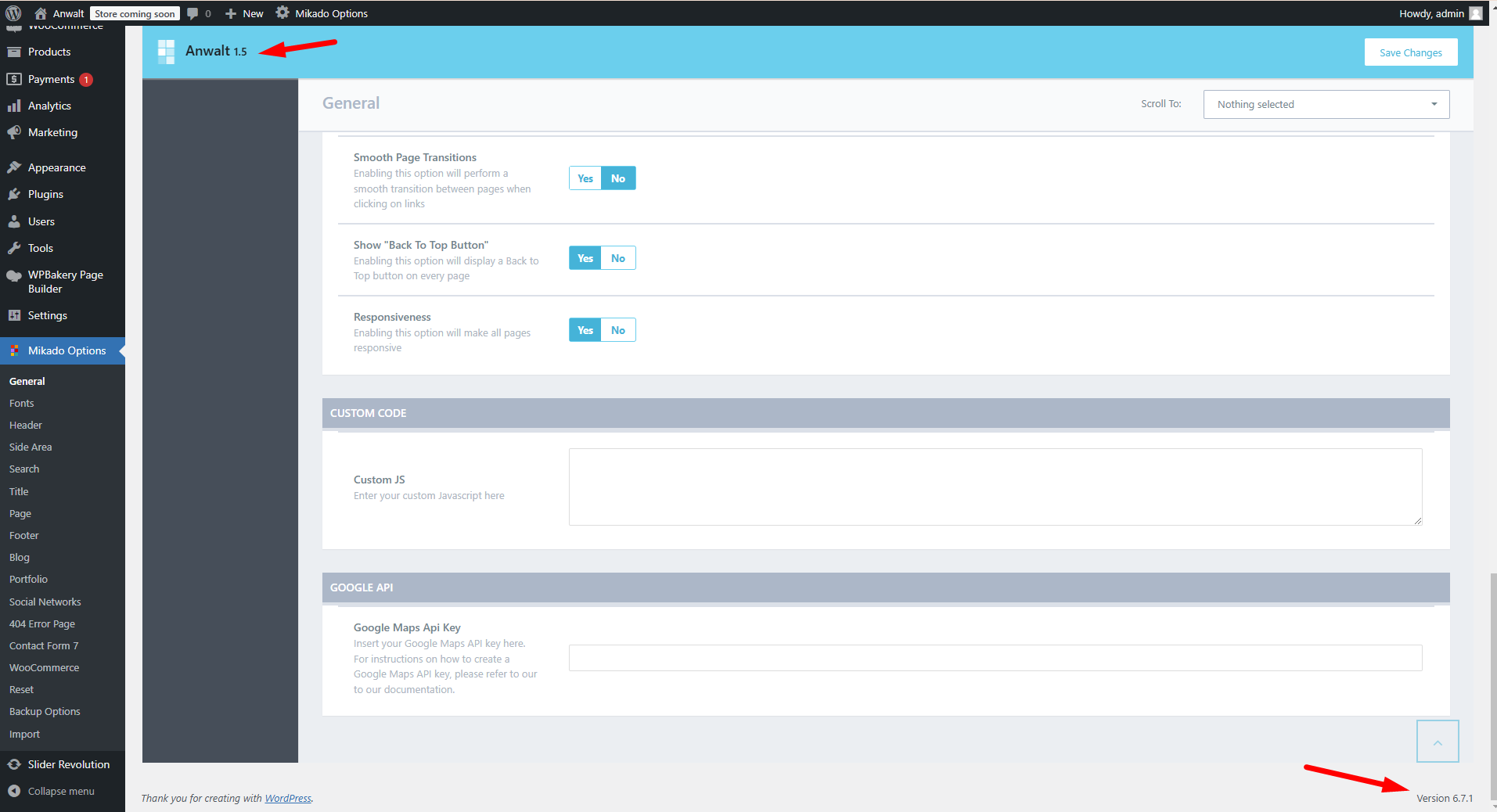Click the Users person icon
This screenshot has height=812, width=1497.
(x=14, y=221)
